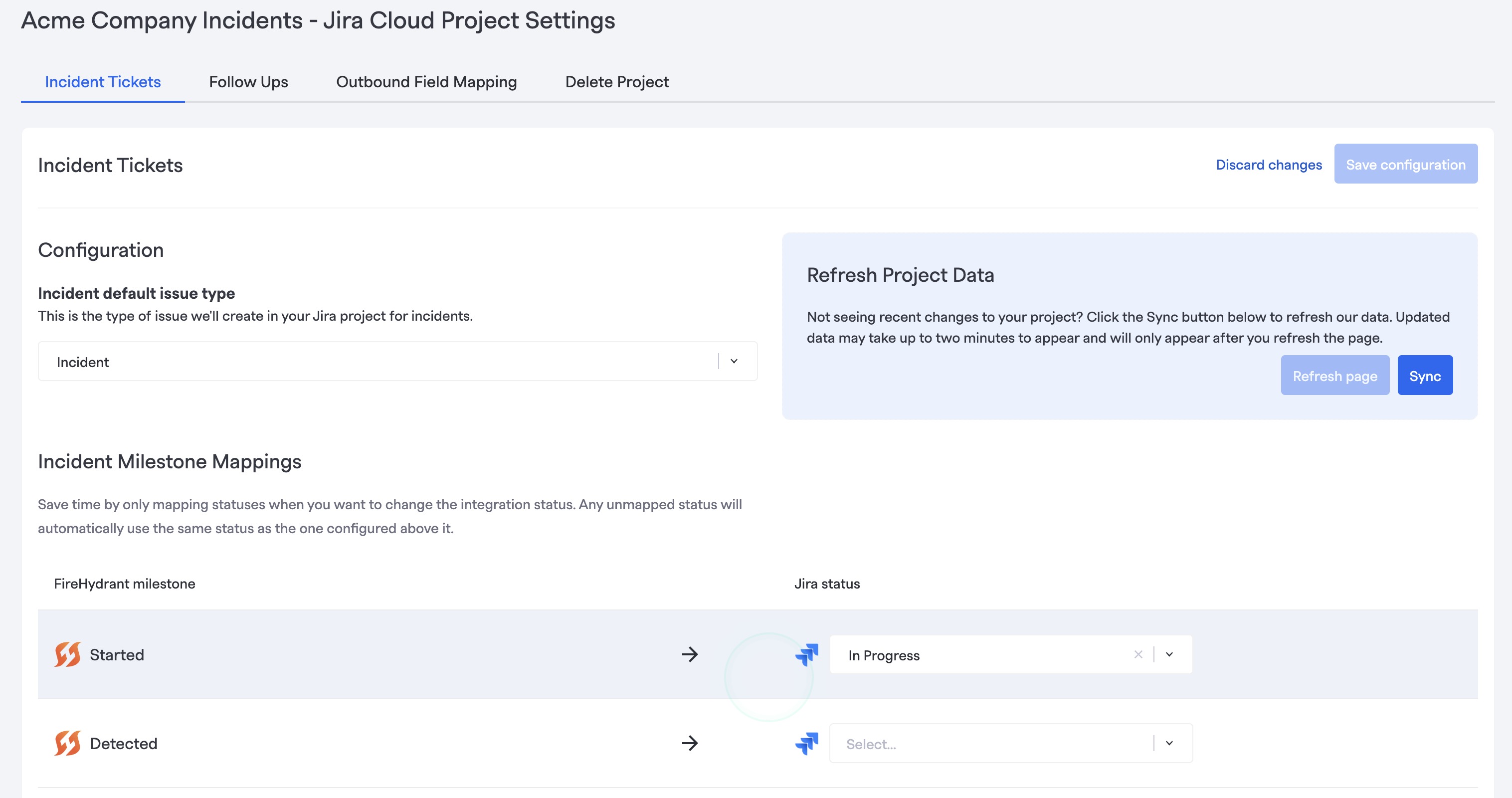Switch to Incident Tickets tab
The width and height of the screenshot is (1512, 798).
pos(103,82)
